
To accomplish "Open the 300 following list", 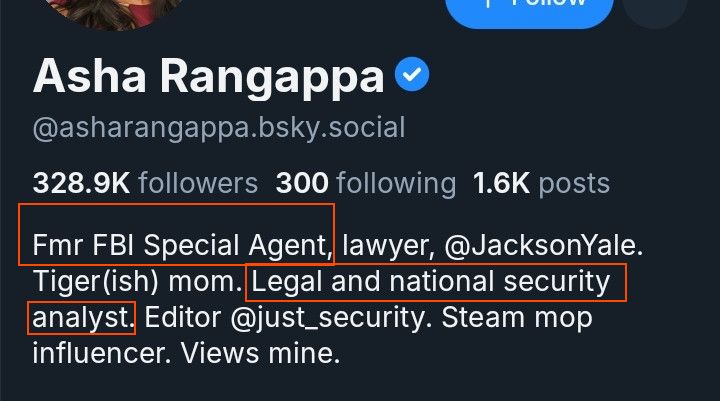I will pos(366,183).
